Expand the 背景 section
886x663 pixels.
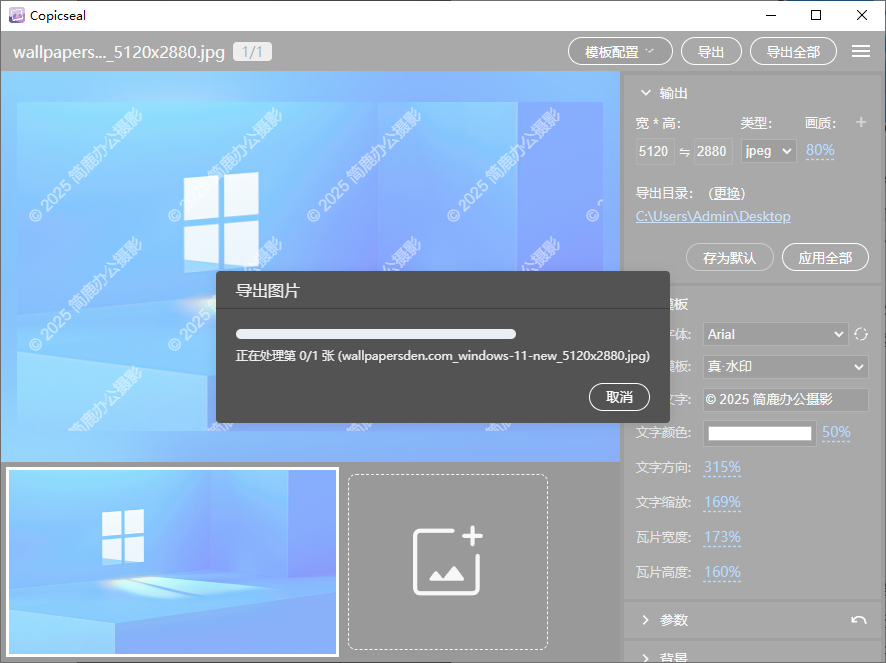point(646,657)
